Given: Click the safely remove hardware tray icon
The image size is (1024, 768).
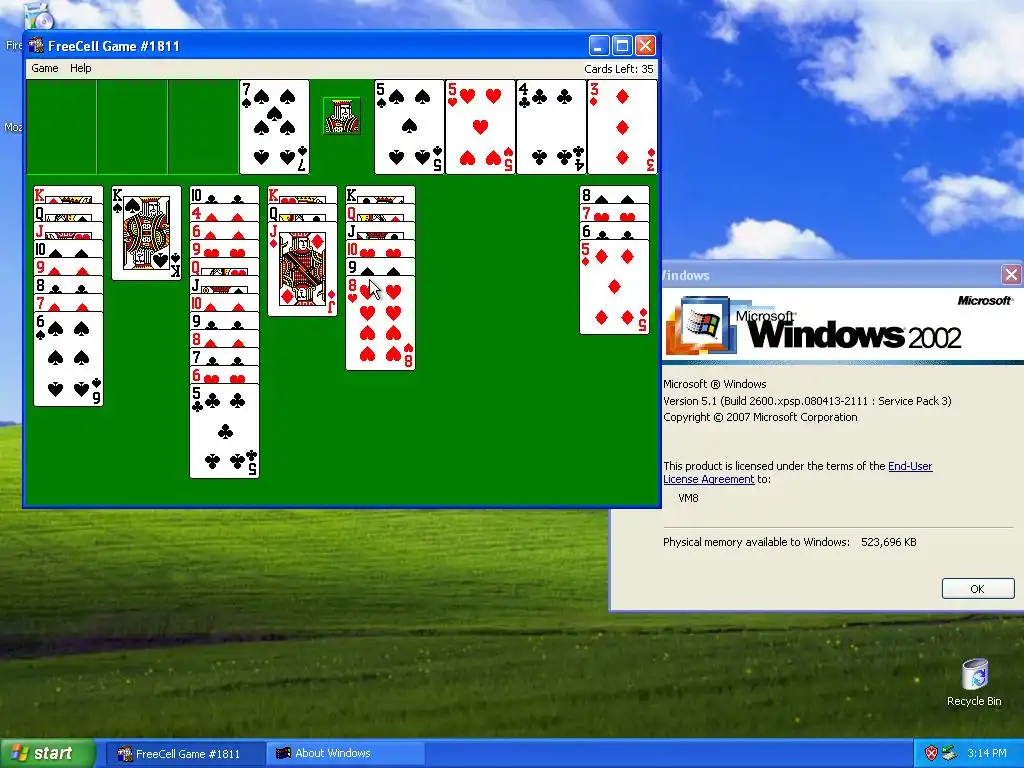Looking at the screenshot, I should [x=950, y=753].
